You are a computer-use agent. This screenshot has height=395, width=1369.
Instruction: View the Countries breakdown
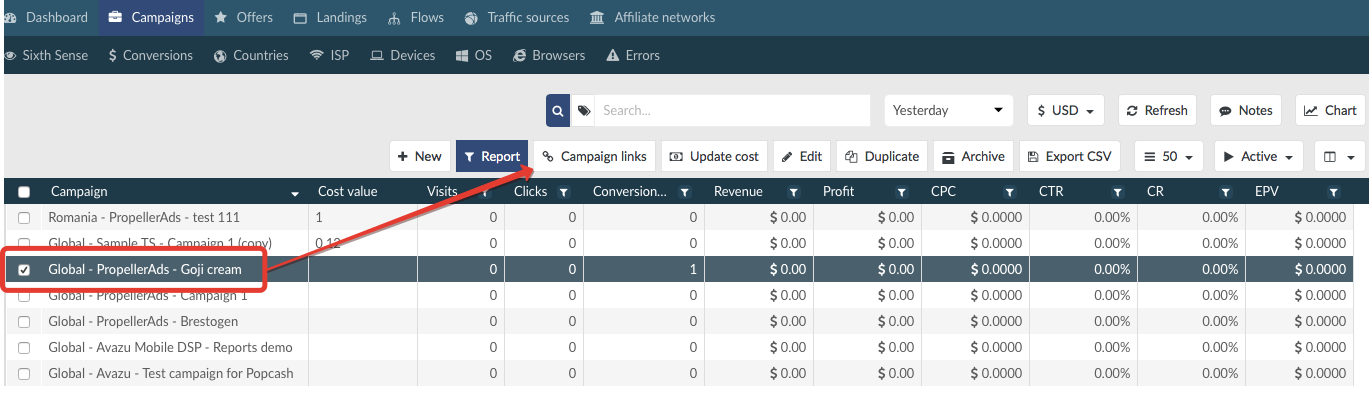tap(251, 55)
